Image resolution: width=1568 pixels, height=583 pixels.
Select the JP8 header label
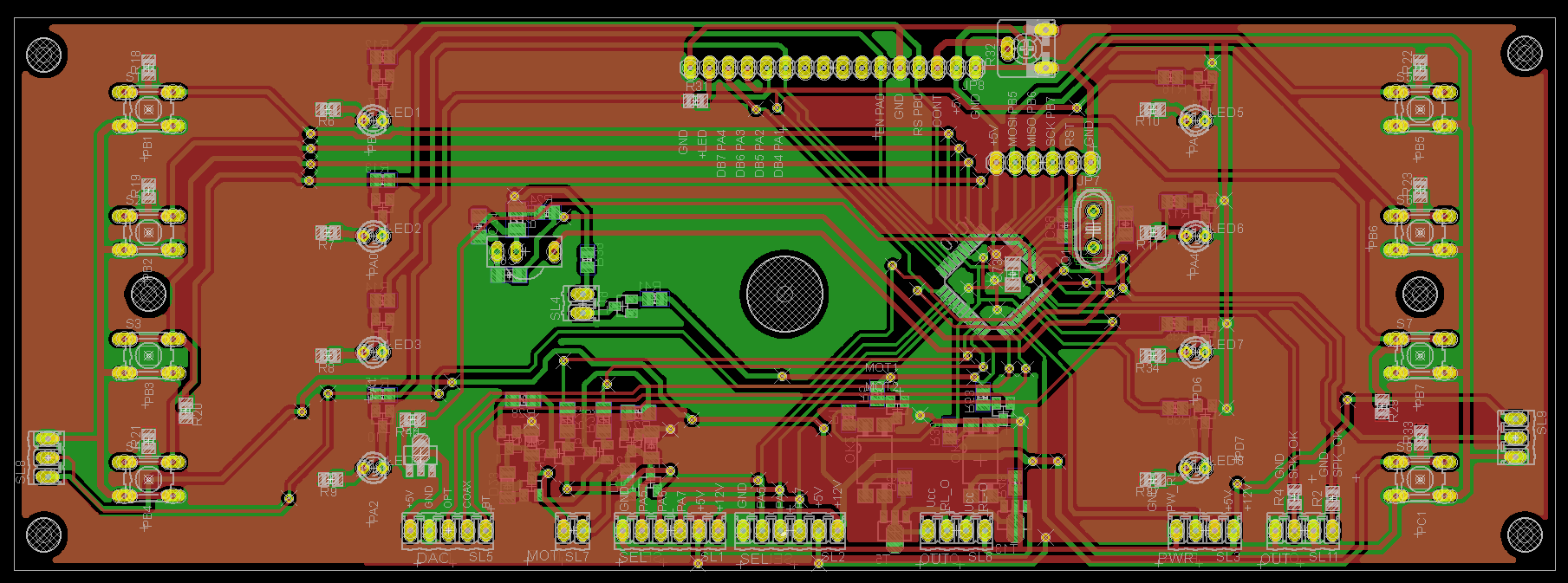tap(974, 86)
